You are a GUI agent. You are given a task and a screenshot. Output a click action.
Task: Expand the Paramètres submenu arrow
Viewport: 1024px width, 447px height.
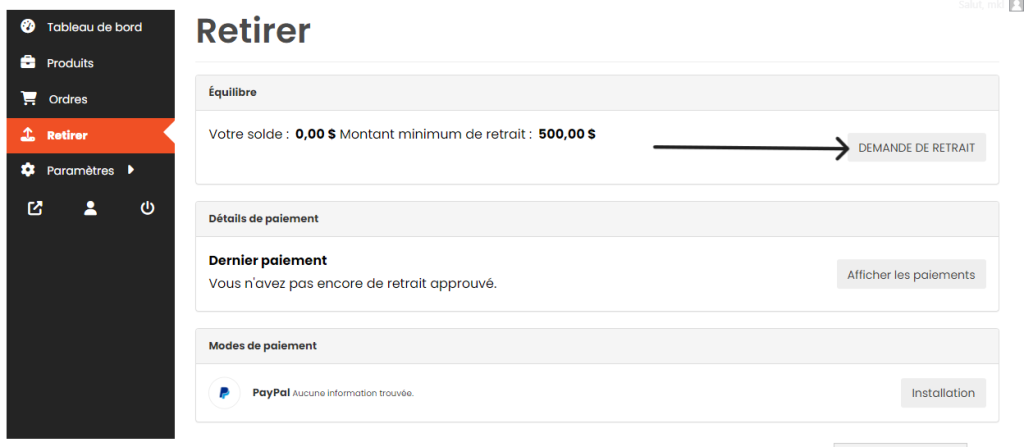(131, 170)
